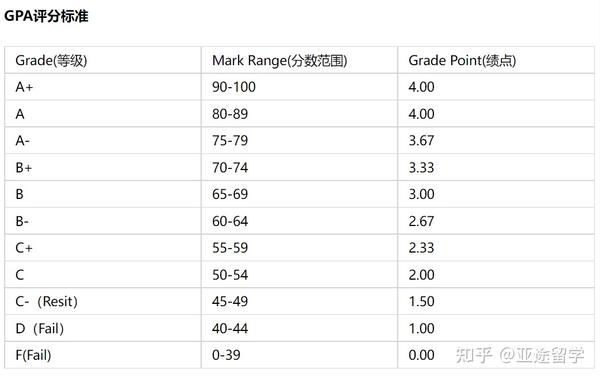Click the 1.50 grade point cell
This screenshot has height=380, width=600.
pyautogui.click(x=496, y=301)
